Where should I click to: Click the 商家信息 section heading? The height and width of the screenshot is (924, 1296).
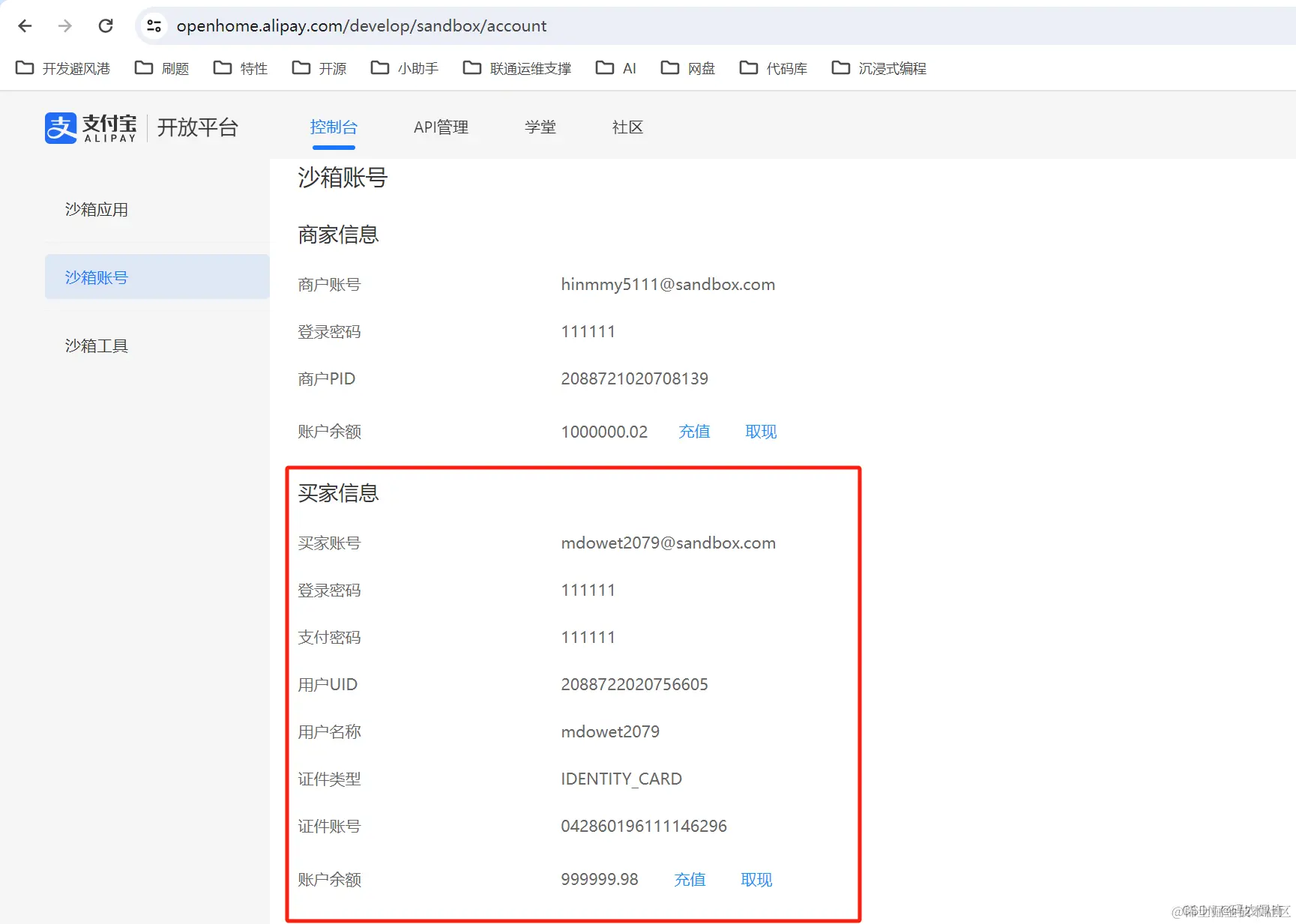pos(338,235)
